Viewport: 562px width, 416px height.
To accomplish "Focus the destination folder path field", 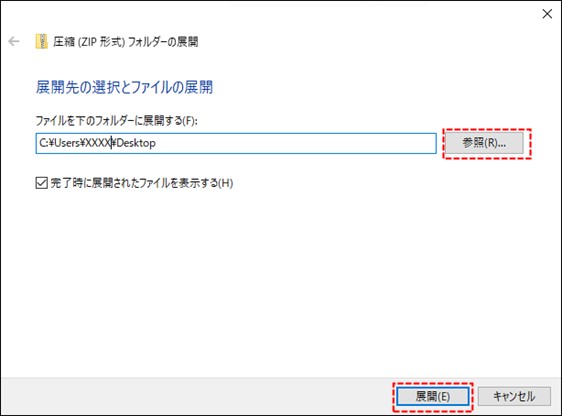I will 236,143.
